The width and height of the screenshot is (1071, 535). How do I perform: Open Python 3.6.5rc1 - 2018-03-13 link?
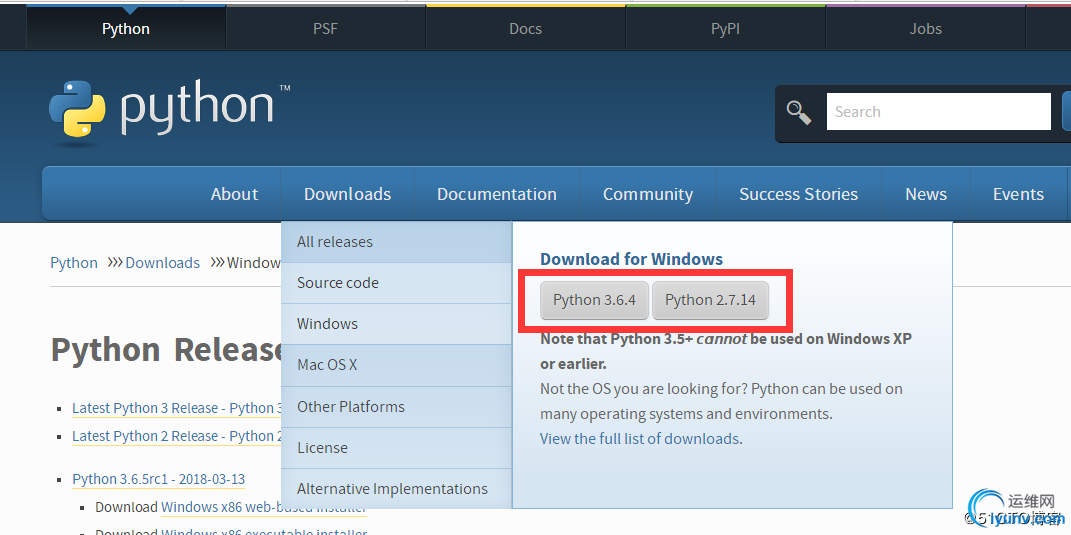click(x=158, y=479)
